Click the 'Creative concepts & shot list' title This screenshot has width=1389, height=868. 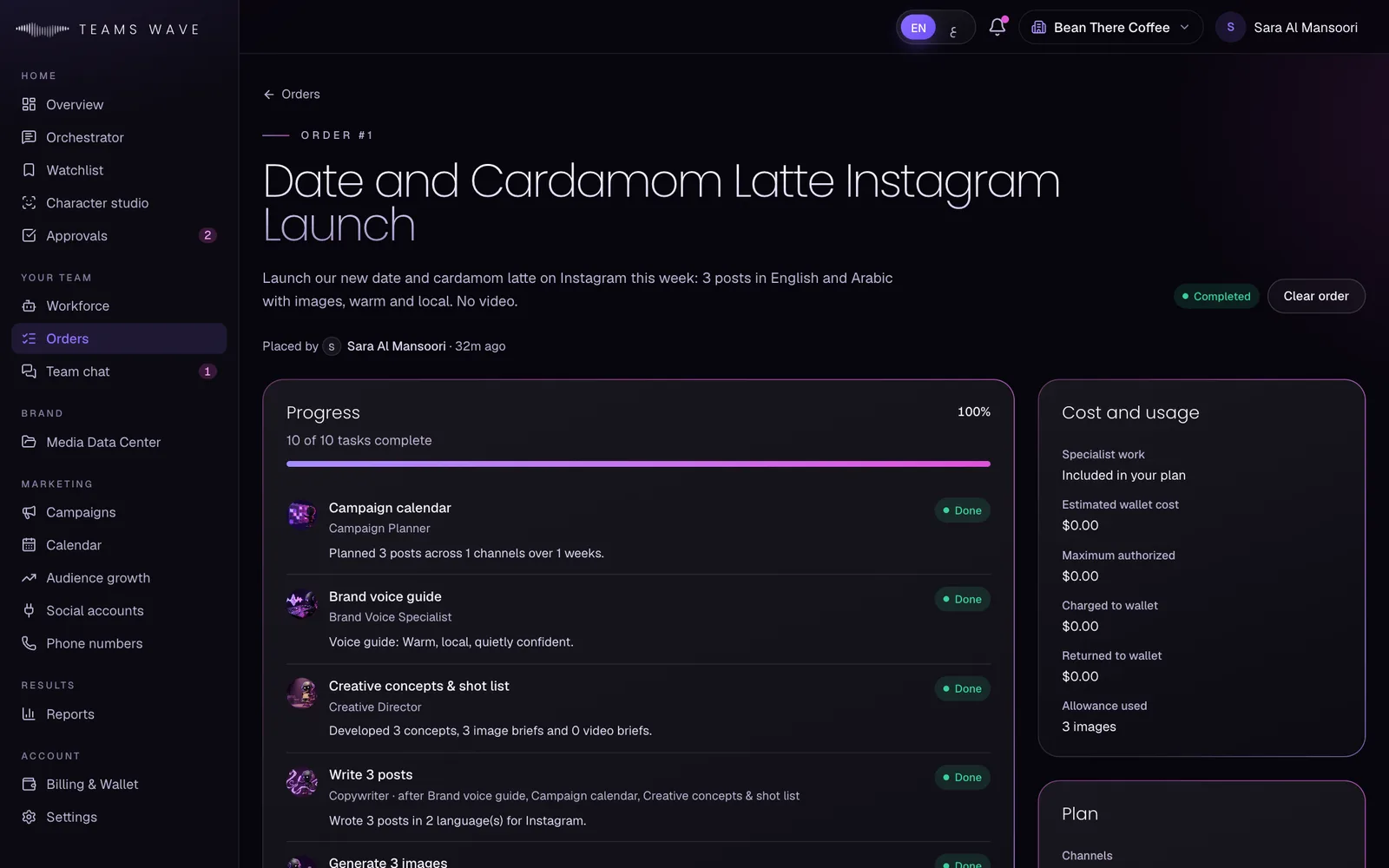click(x=418, y=686)
